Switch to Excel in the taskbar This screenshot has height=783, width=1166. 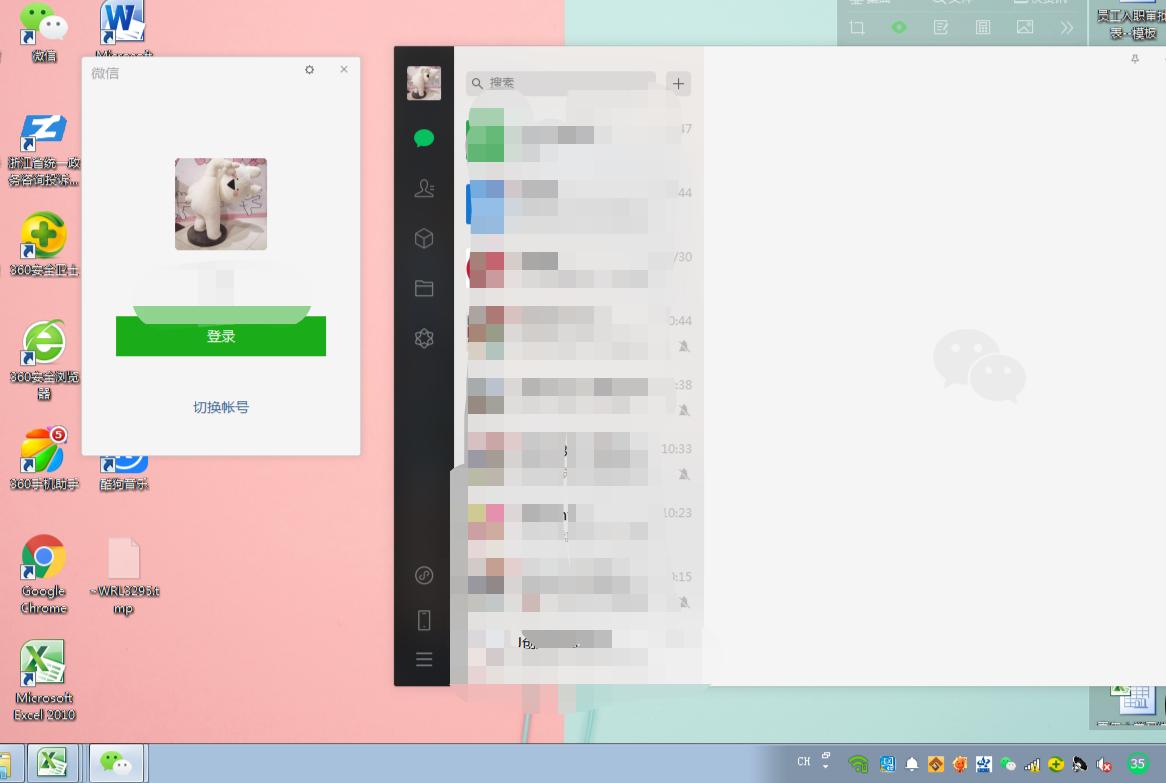[x=52, y=764]
